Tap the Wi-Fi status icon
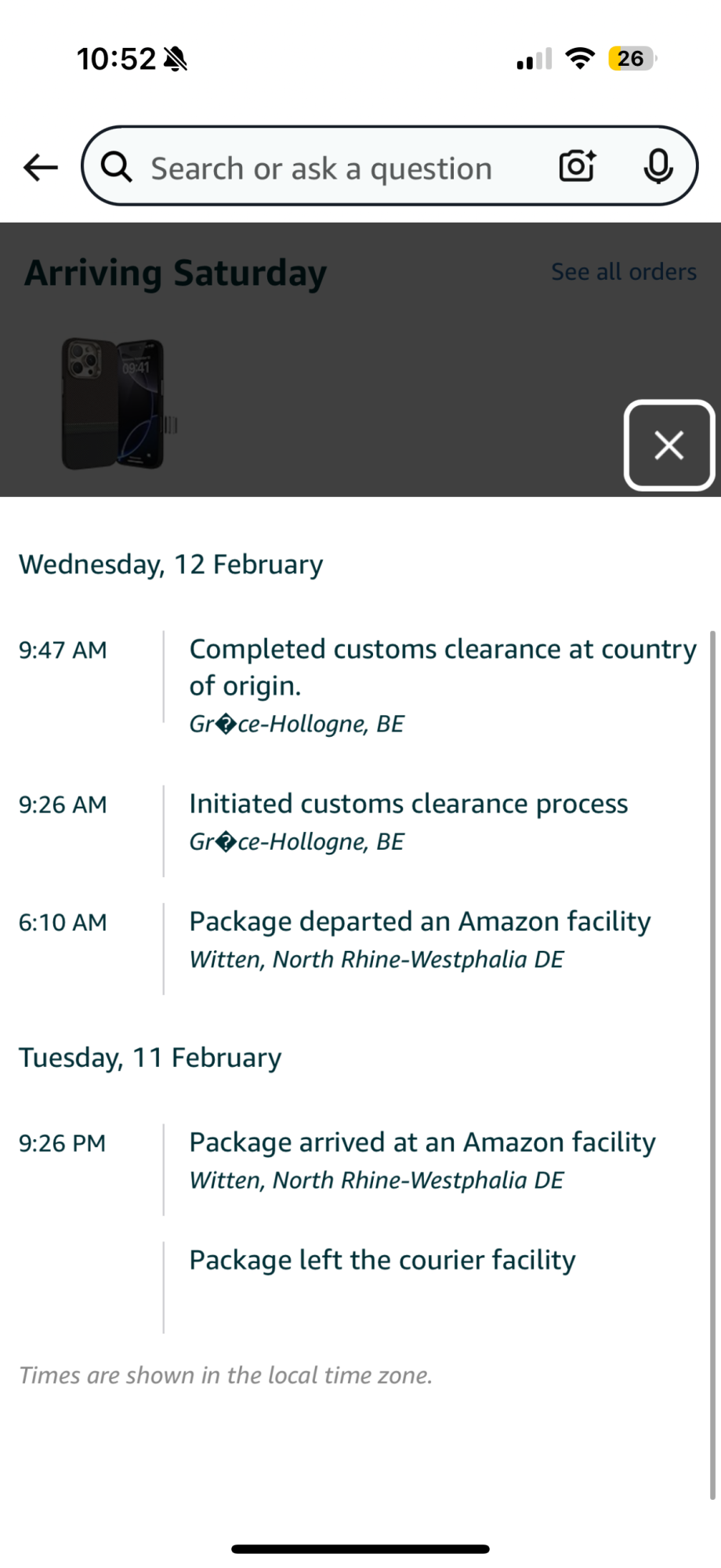721x1568 pixels. pos(580,59)
